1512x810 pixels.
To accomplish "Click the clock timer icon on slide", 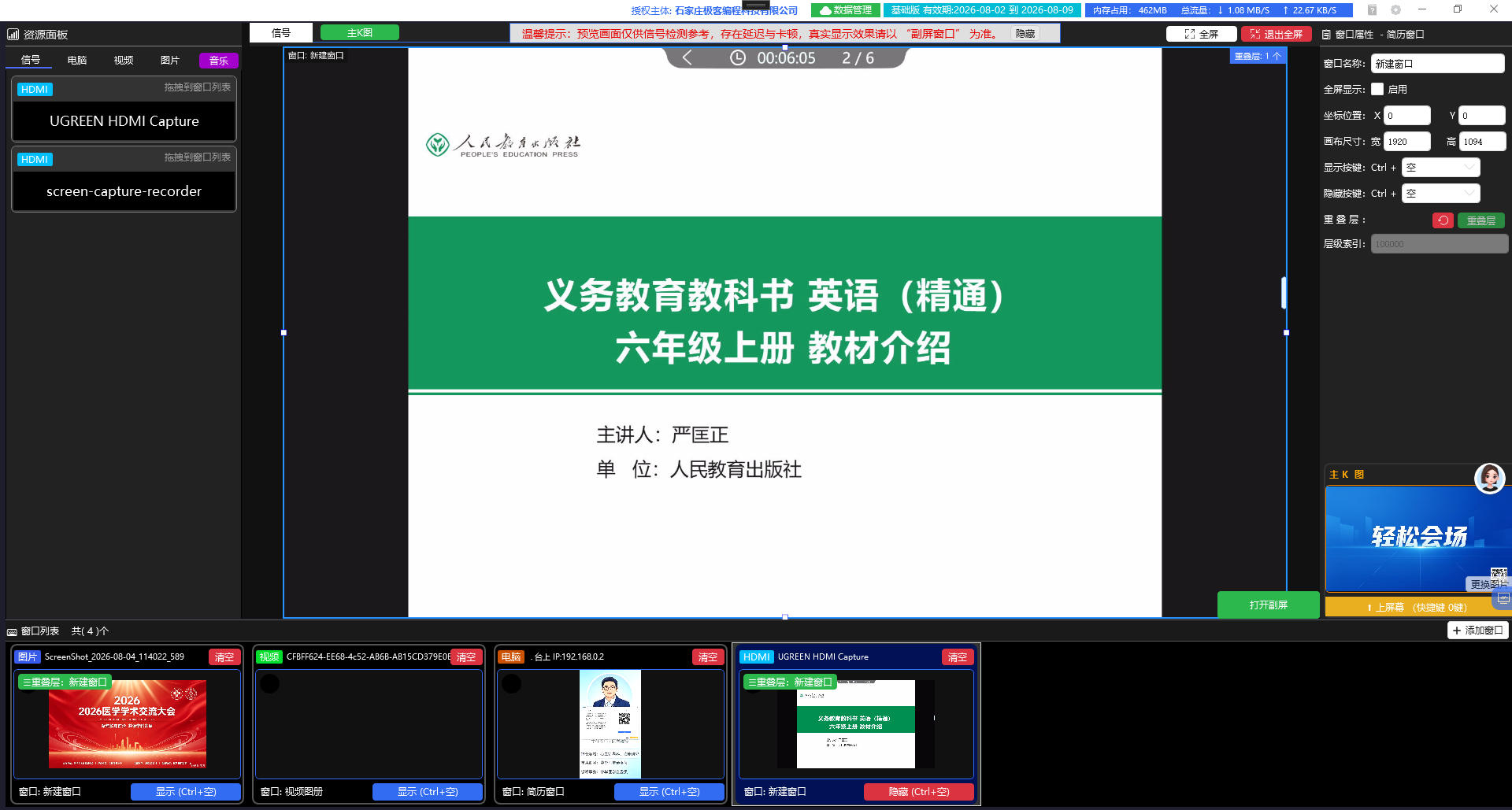I will 737,58.
